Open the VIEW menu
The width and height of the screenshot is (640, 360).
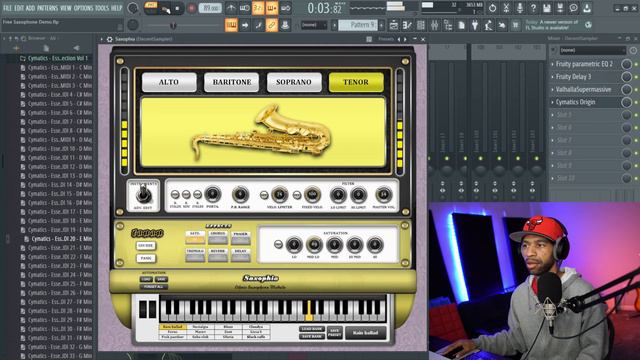click(66, 8)
